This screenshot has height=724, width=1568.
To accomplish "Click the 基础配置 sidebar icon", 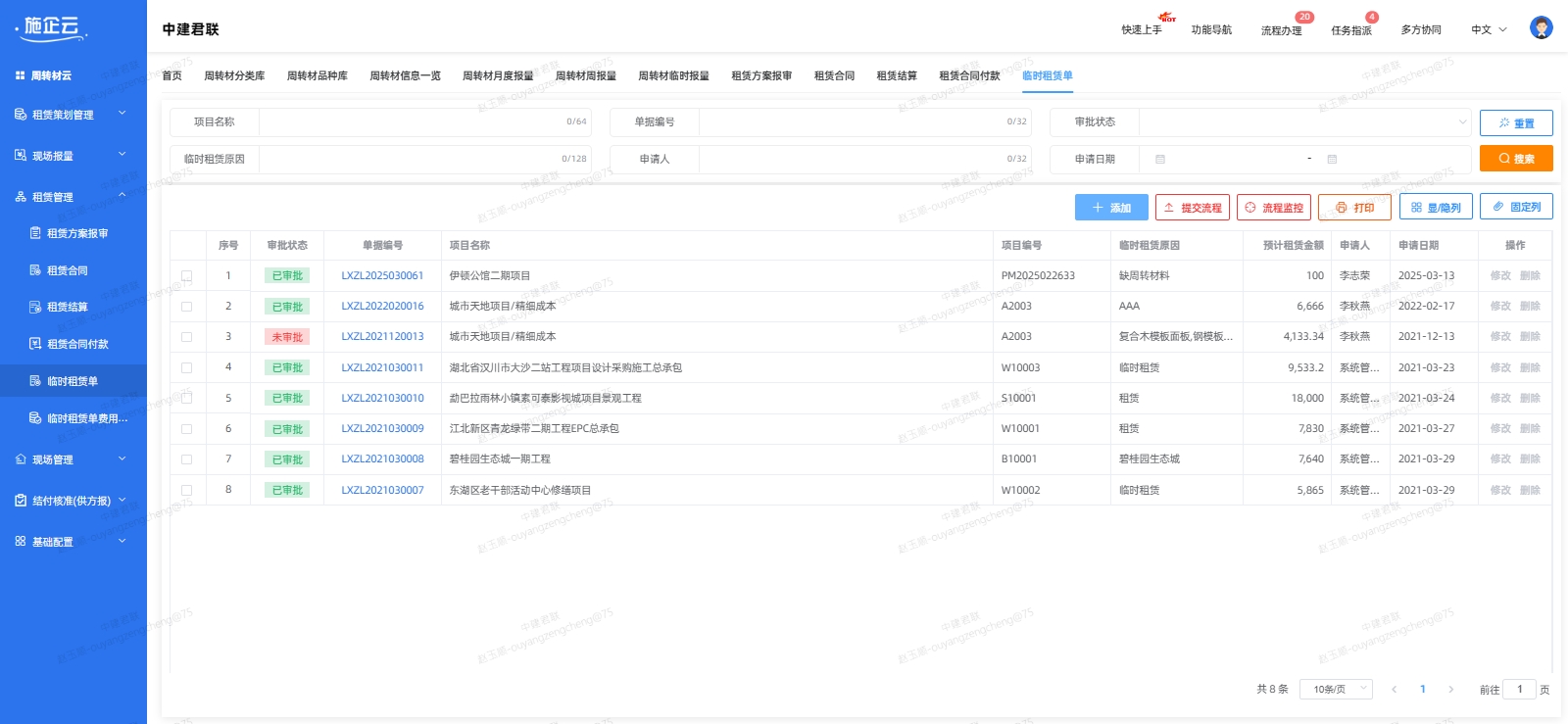I will pyautogui.click(x=21, y=541).
